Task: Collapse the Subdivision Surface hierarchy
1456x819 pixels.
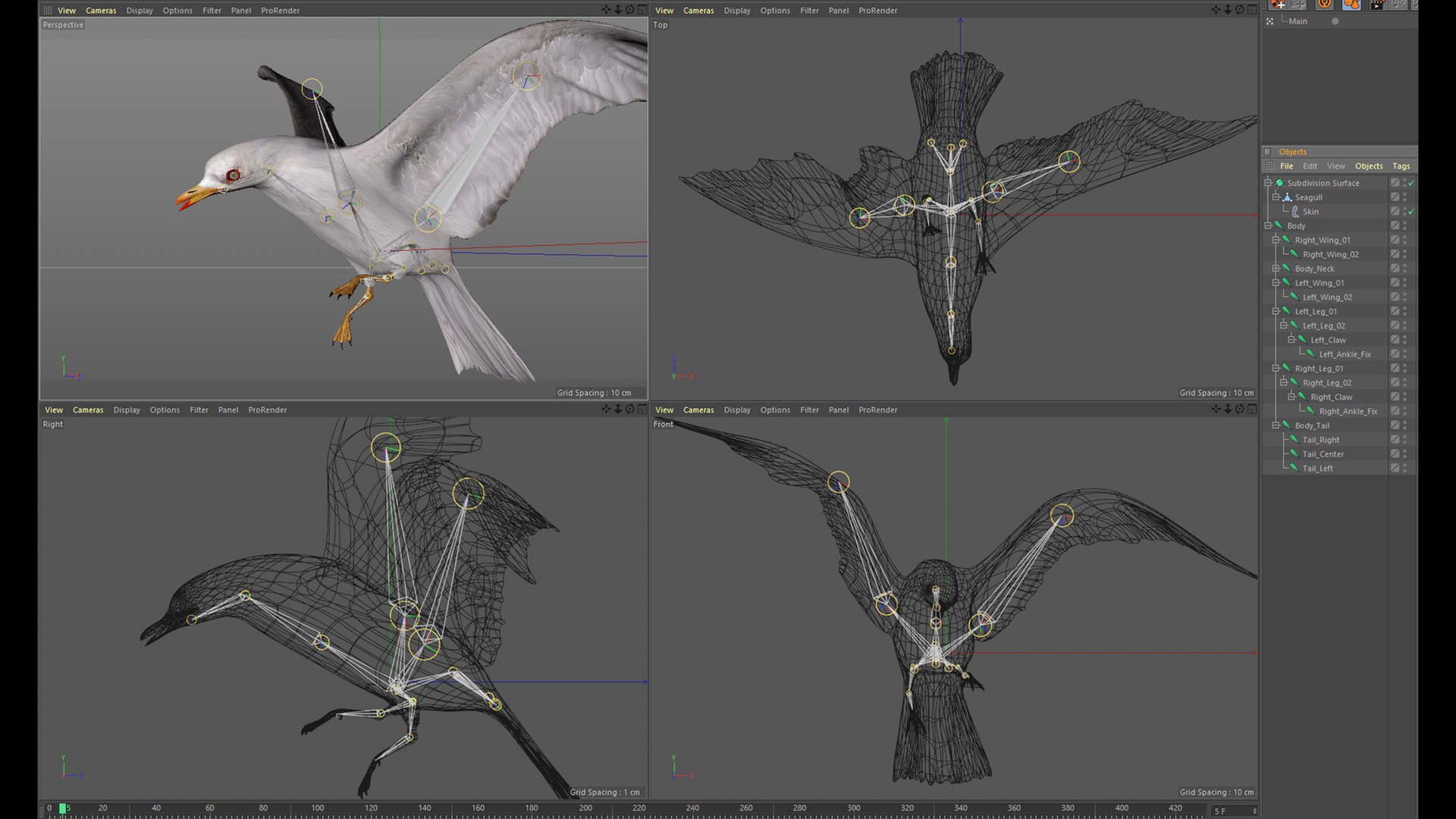Action: [x=1268, y=183]
